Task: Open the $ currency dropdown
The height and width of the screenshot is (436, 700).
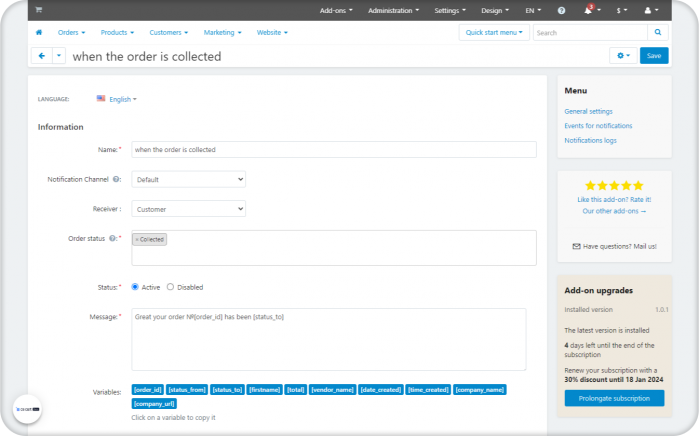Action: click(622, 10)
